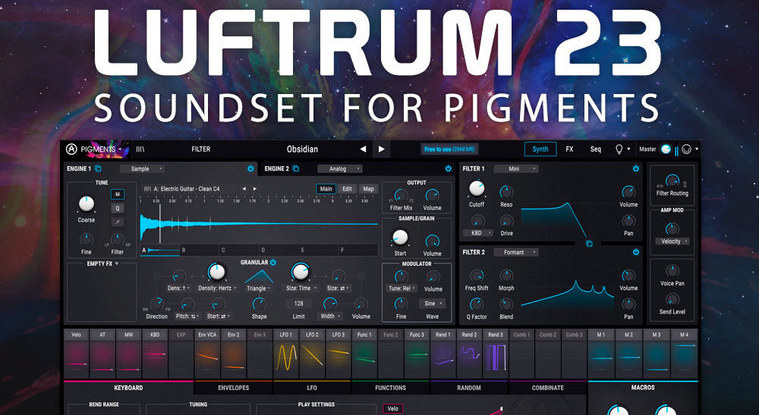Screen dimensions: 759x415
Task: Toggle Filter 2 power button
Action: pyautogui.click(x=636, y=252)
